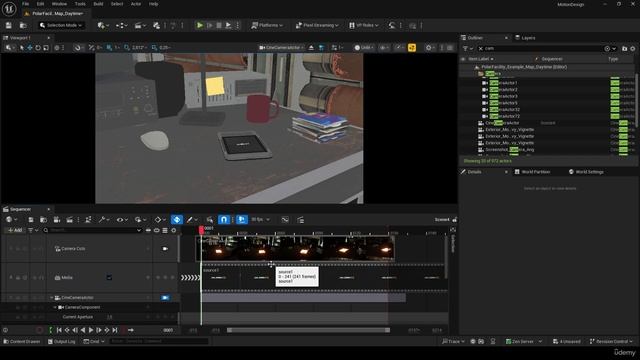Click the Sequencer play reverse button
640x360 pixels.
(x=83, y=330)
